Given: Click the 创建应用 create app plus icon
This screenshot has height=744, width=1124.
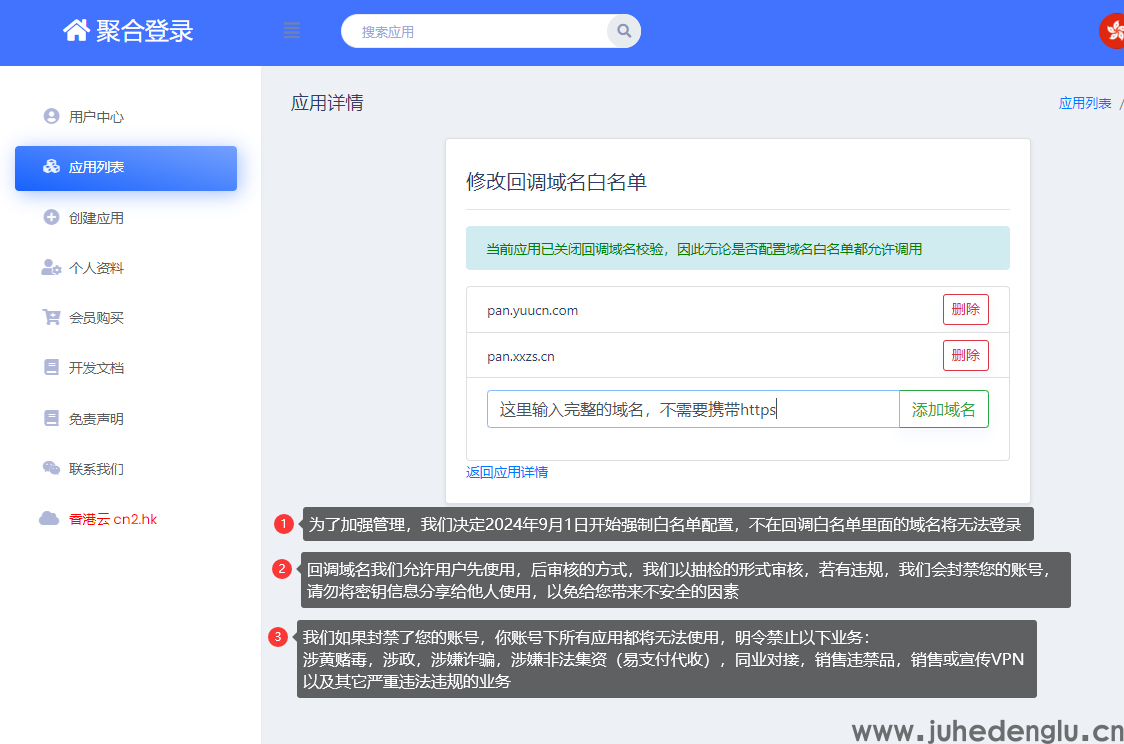Looking at the screenshot, I should [x=51, y=217].
